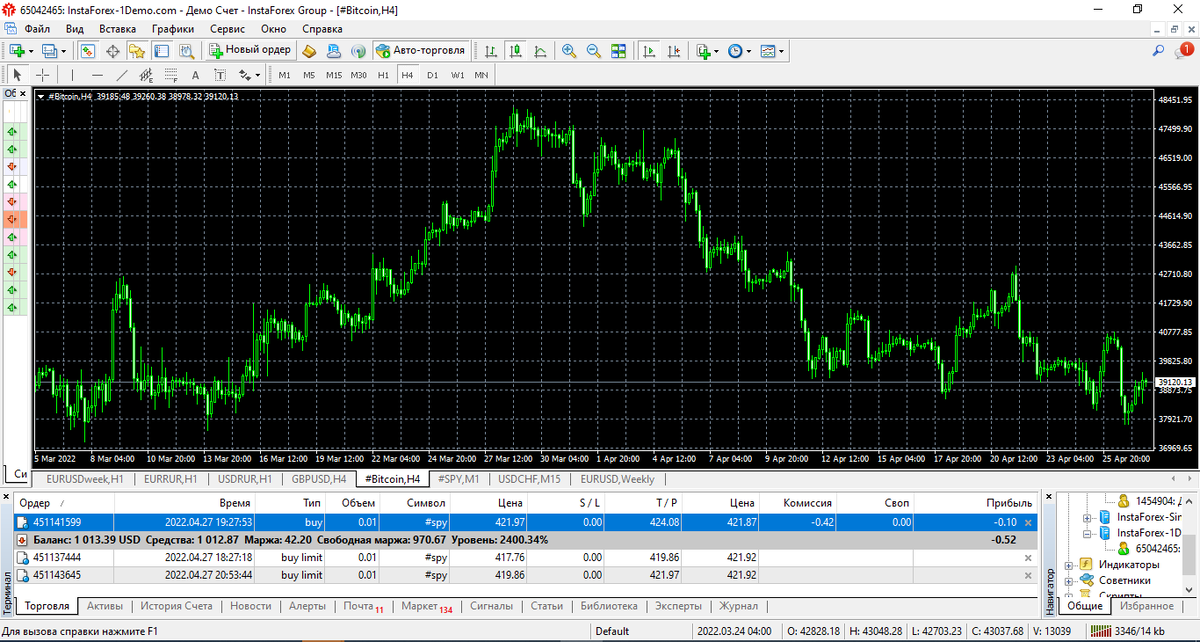Viewport: 1200px width, 642px height.
Task: Click the signals radio-wave toolbar icon
Action: pos(359,50)
